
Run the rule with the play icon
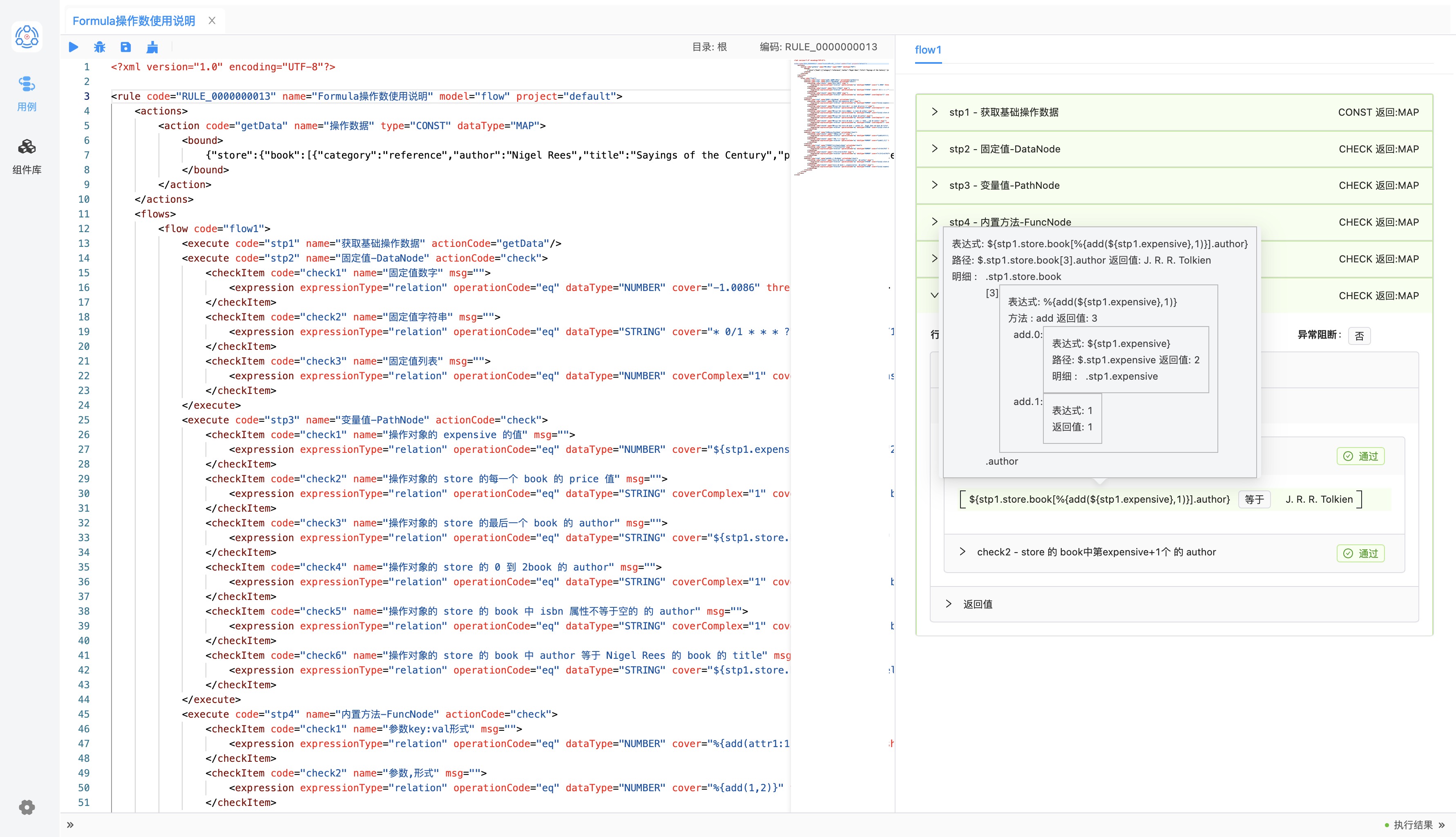click(74, 47)
